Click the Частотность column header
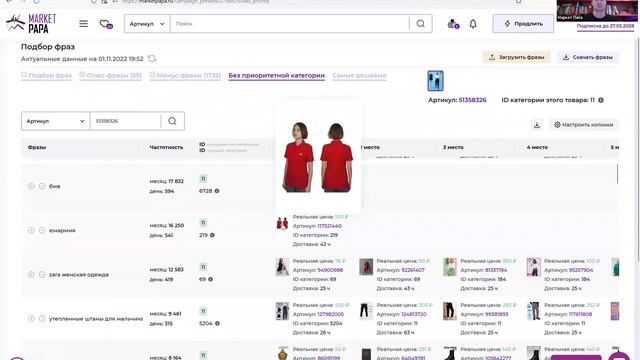The width and height of the screenshot is (640, 360). (x=166, y=147)
